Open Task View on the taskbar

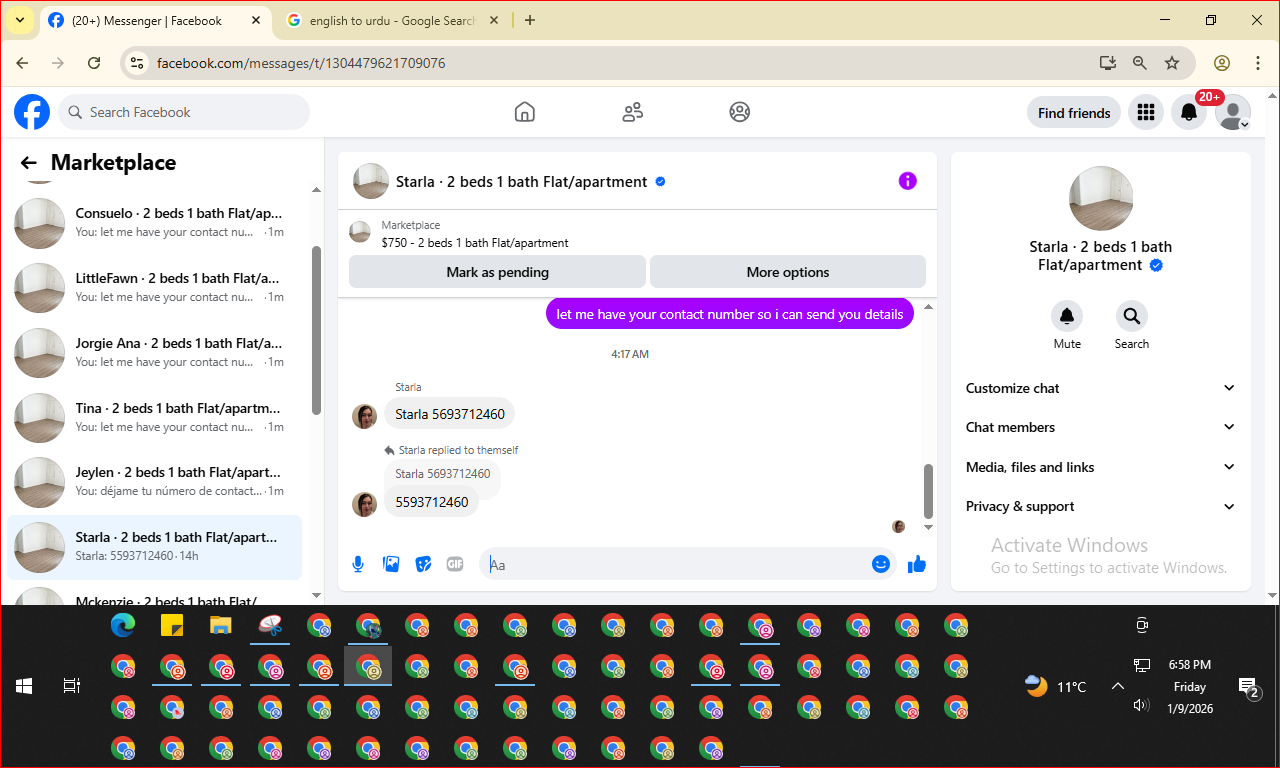click(72, 686)
